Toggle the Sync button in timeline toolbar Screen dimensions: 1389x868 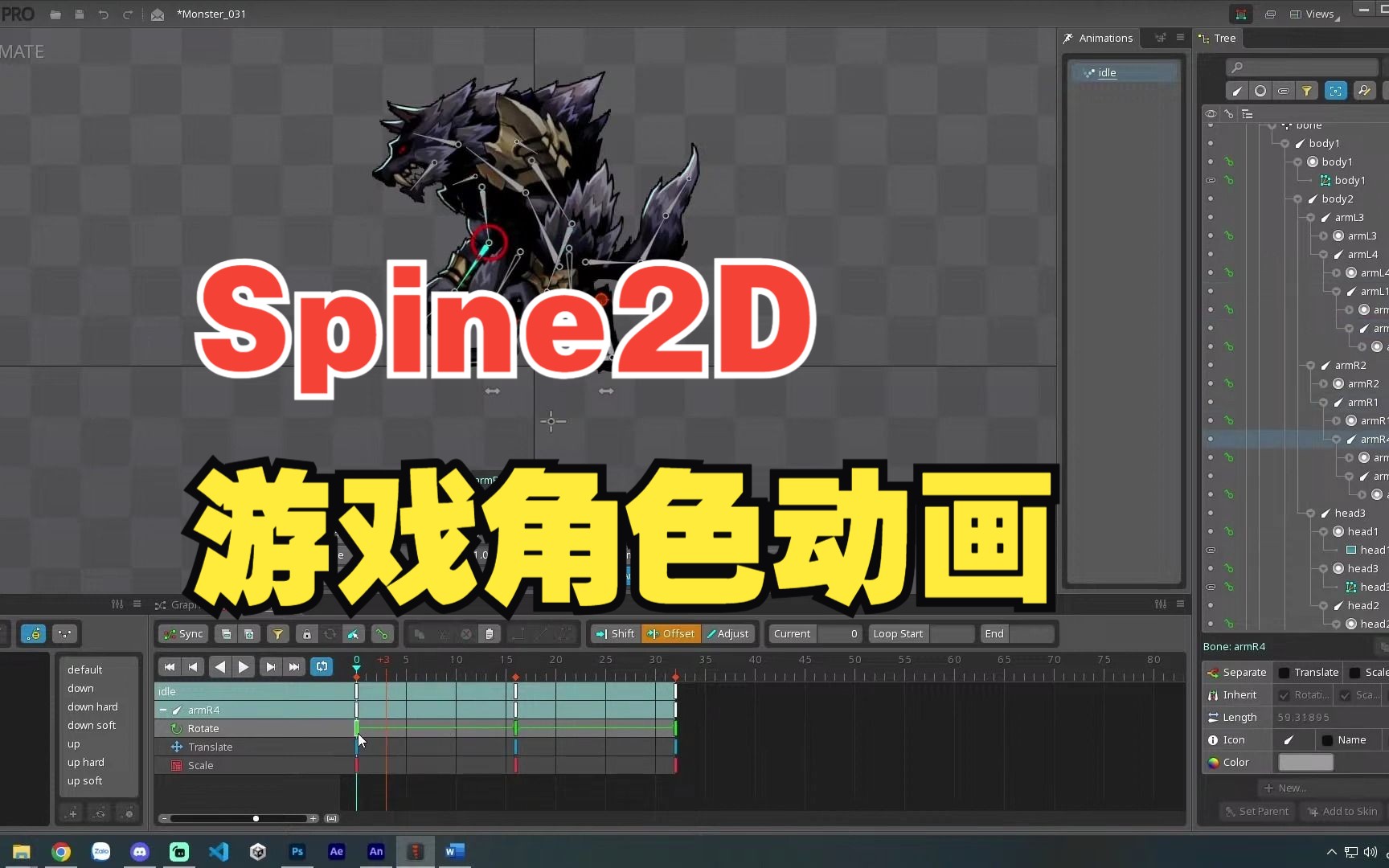click(x=183, y=634)
